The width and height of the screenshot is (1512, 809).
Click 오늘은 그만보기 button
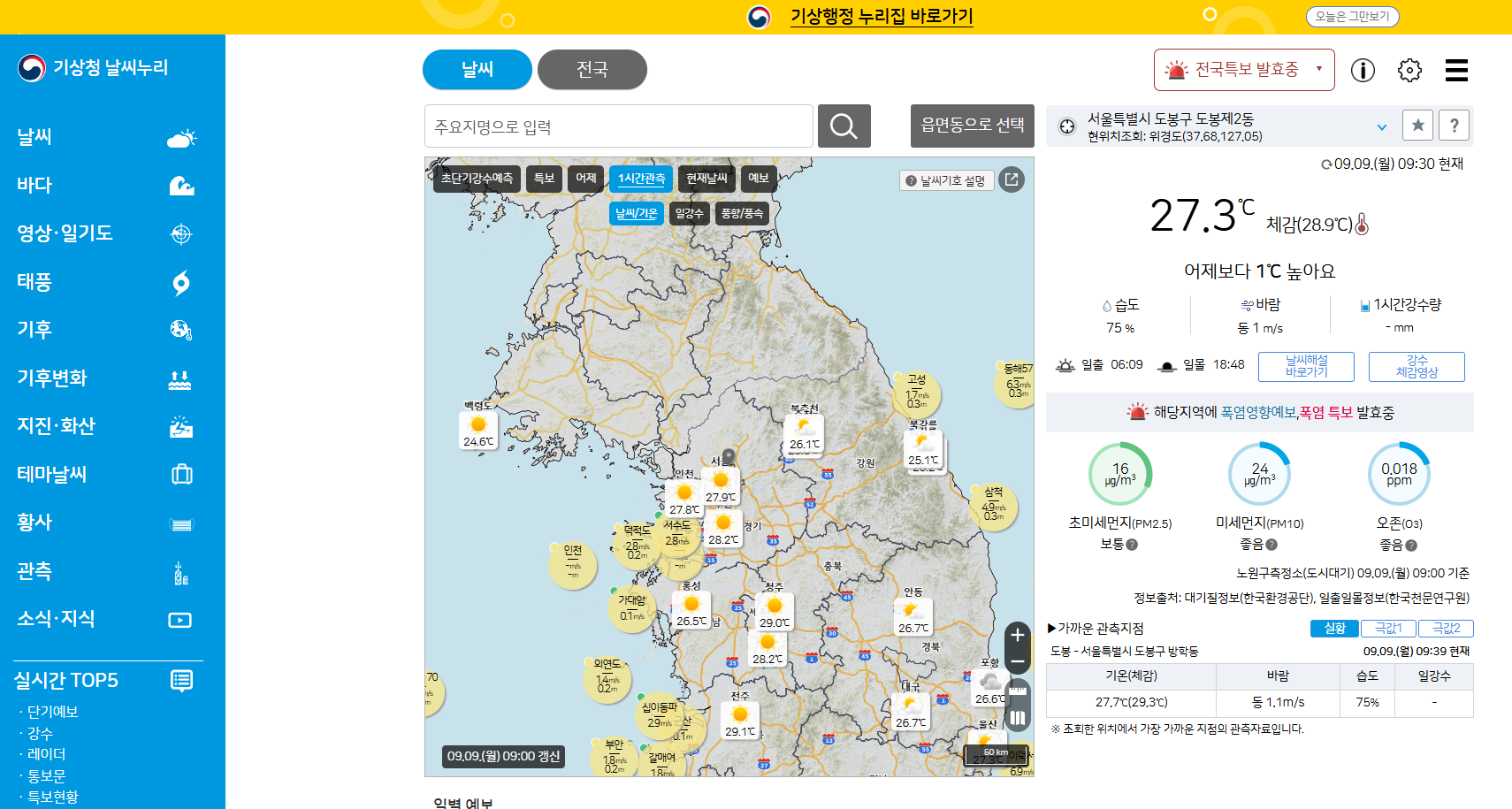[1352, 16]
